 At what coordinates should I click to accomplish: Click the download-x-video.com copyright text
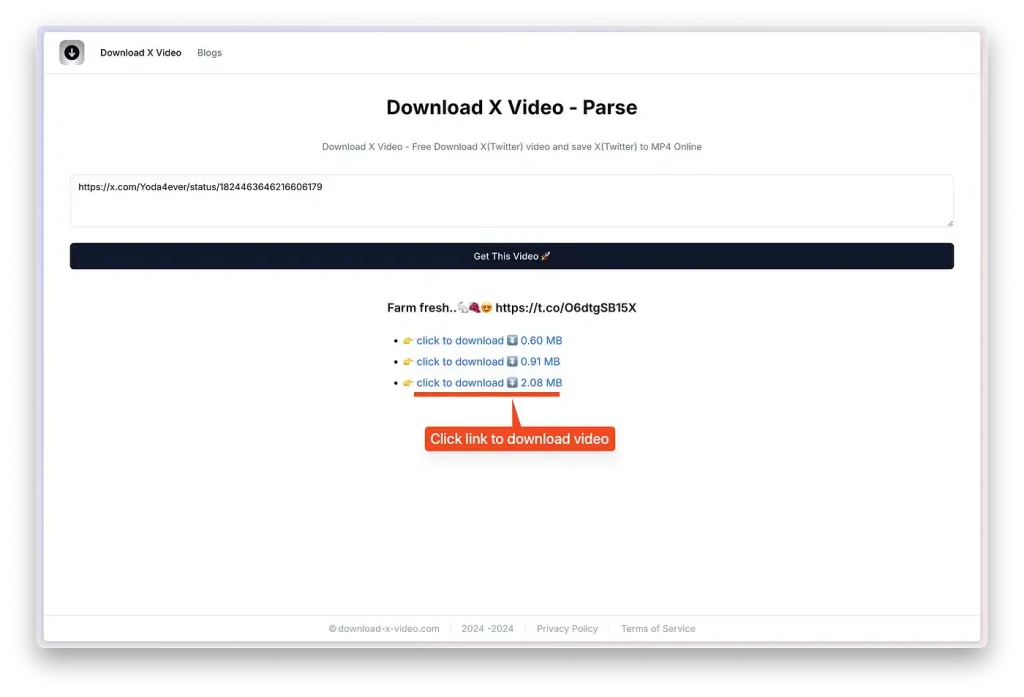click(384, 629)
